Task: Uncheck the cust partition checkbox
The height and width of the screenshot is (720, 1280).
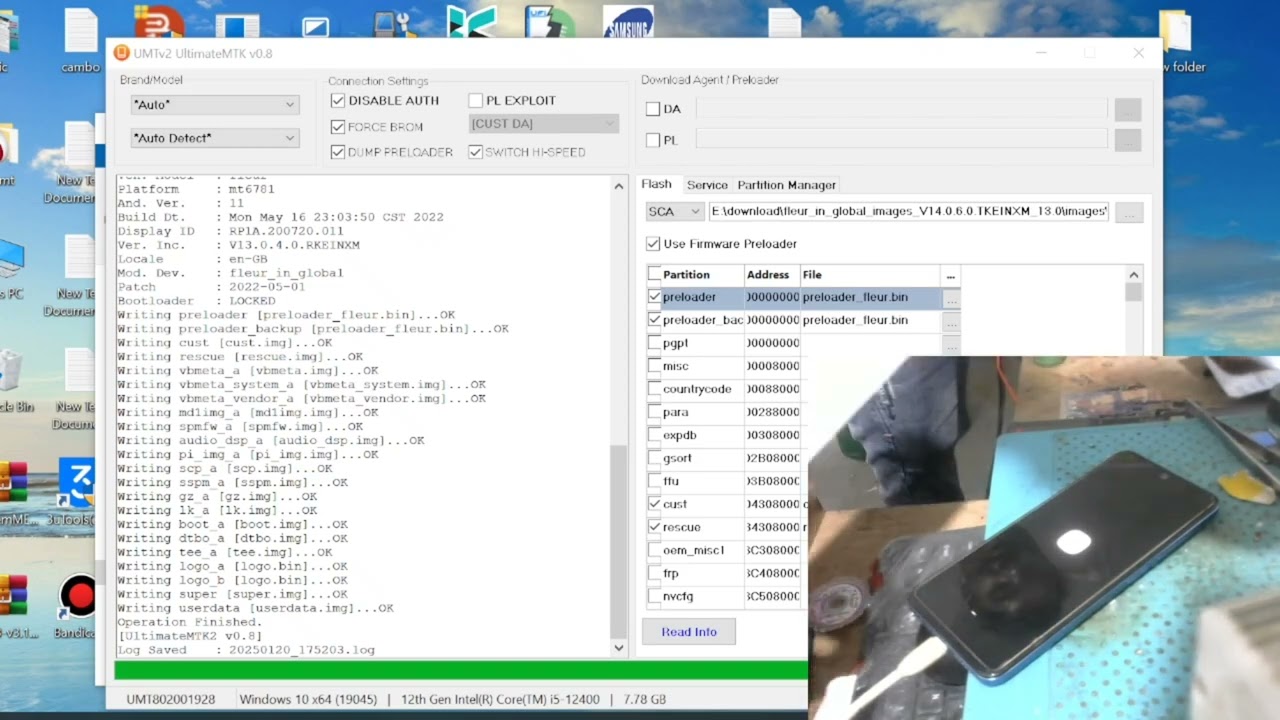Action: point(655,504)
